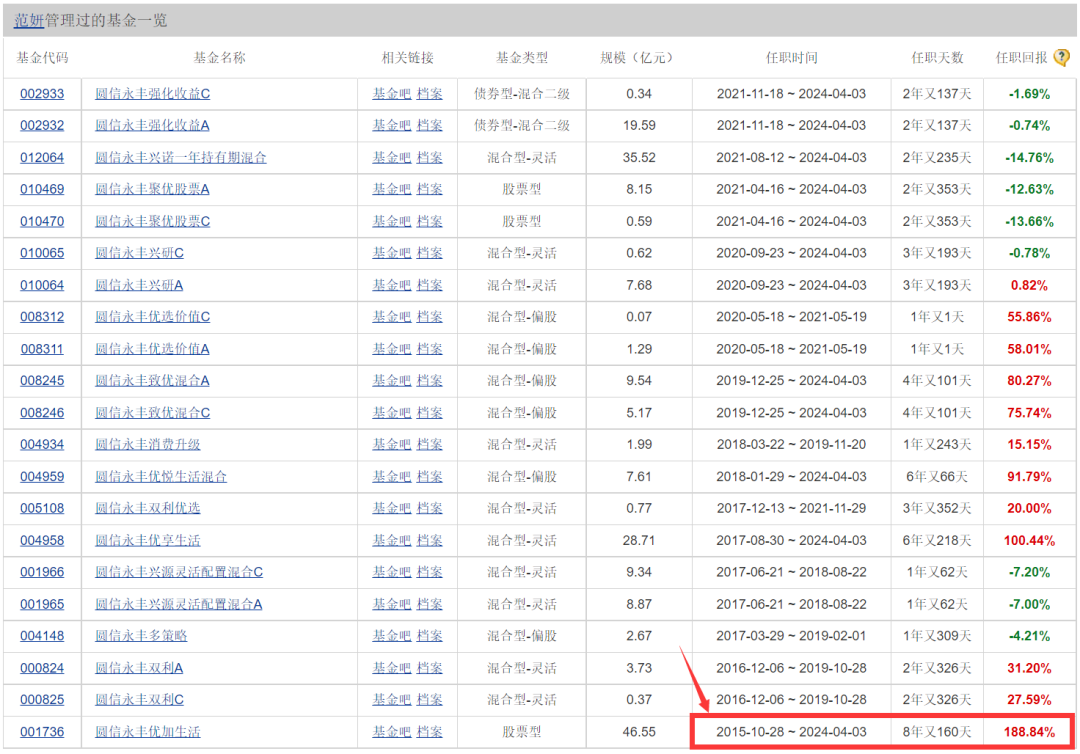Open fund 圆信永丰双利优选

point(147,508)
